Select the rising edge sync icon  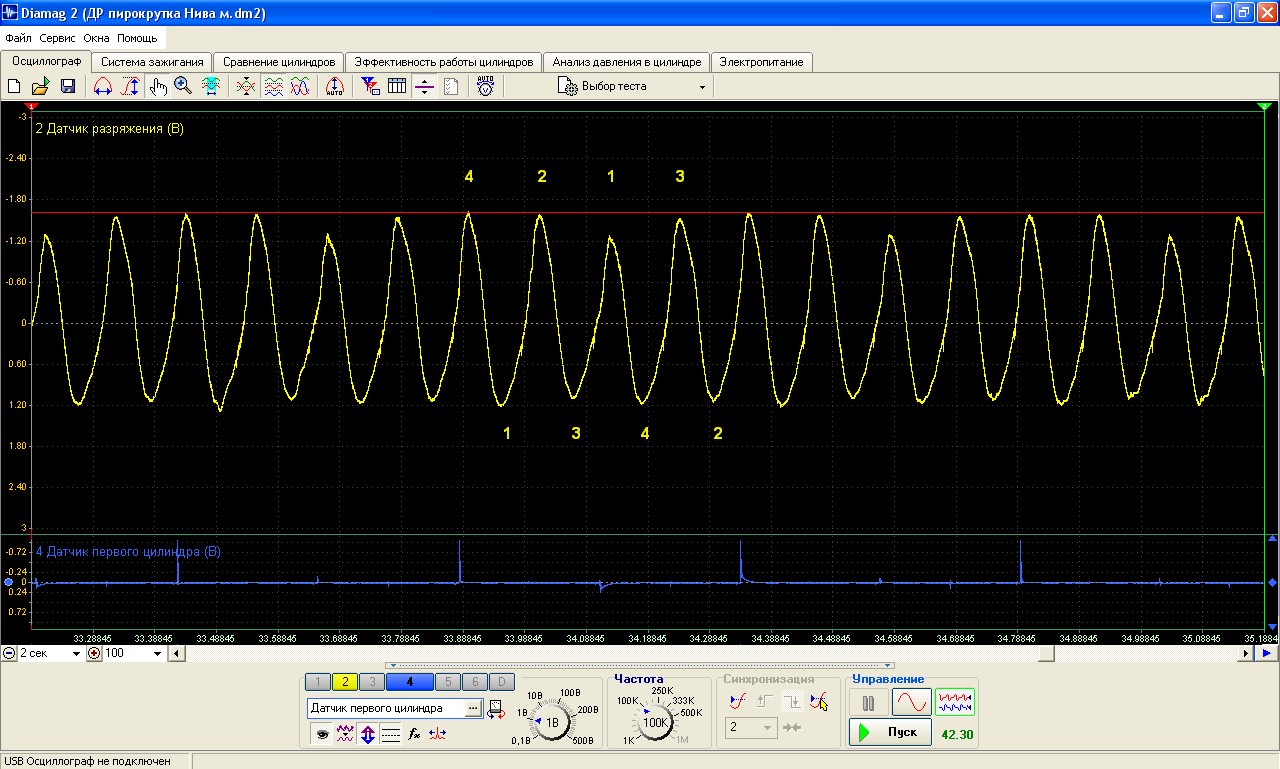765,701
